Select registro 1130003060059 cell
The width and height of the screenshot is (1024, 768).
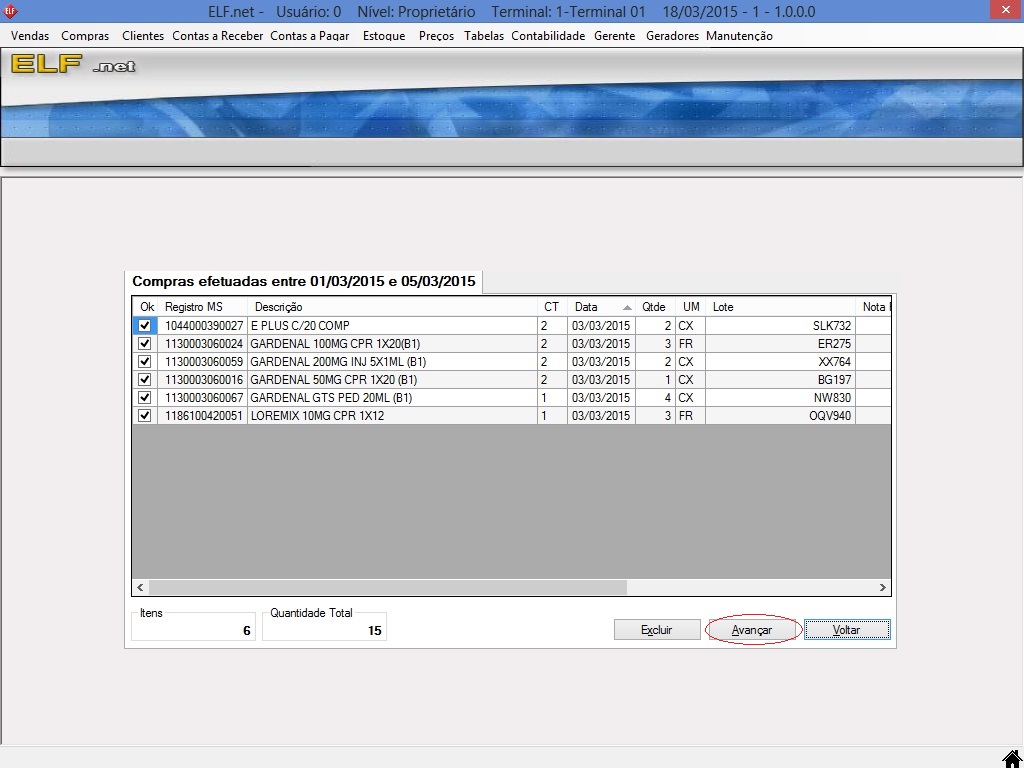pyautogui.click(x=203, y=361)
